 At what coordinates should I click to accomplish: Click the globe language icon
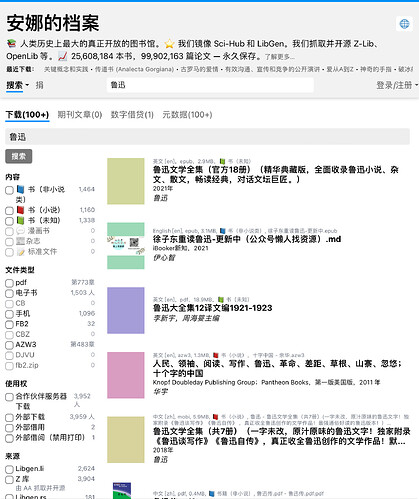(x=404, y=24)
